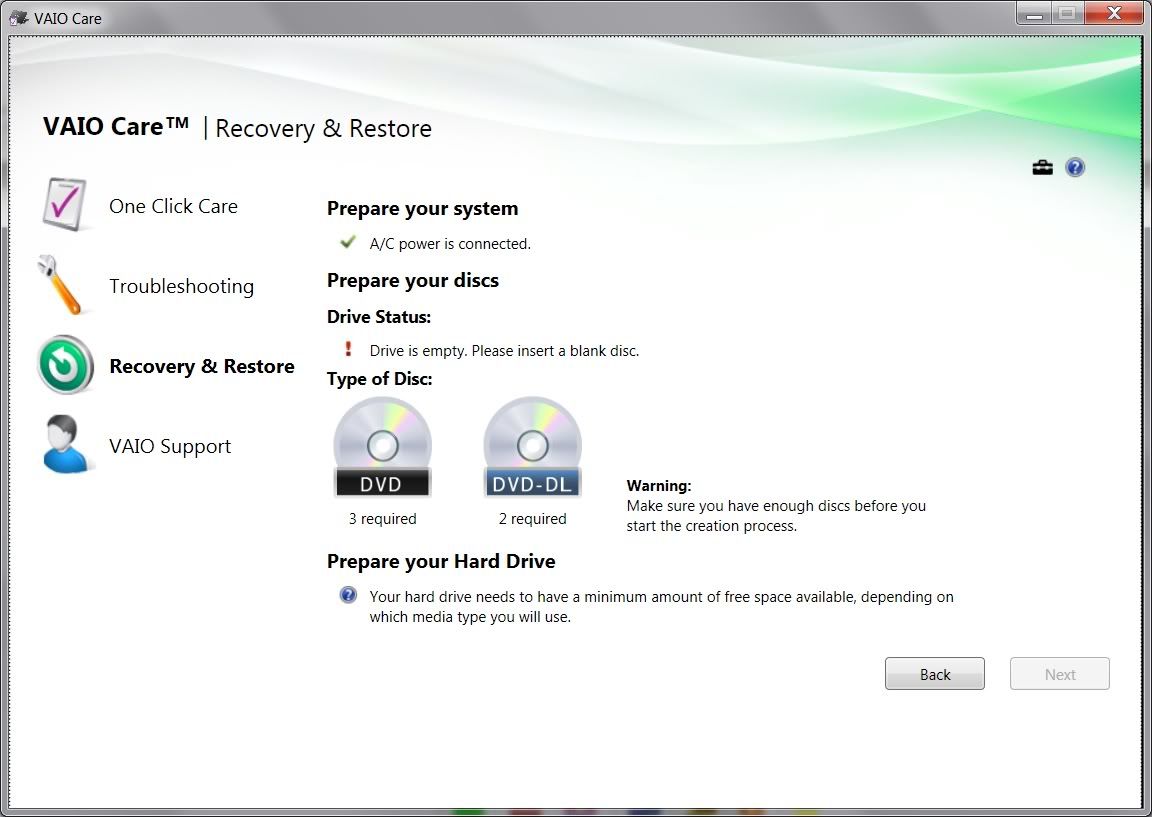Open the VAIO Support section label
This screenshot has height=817, width=1152.
[170, 446]
